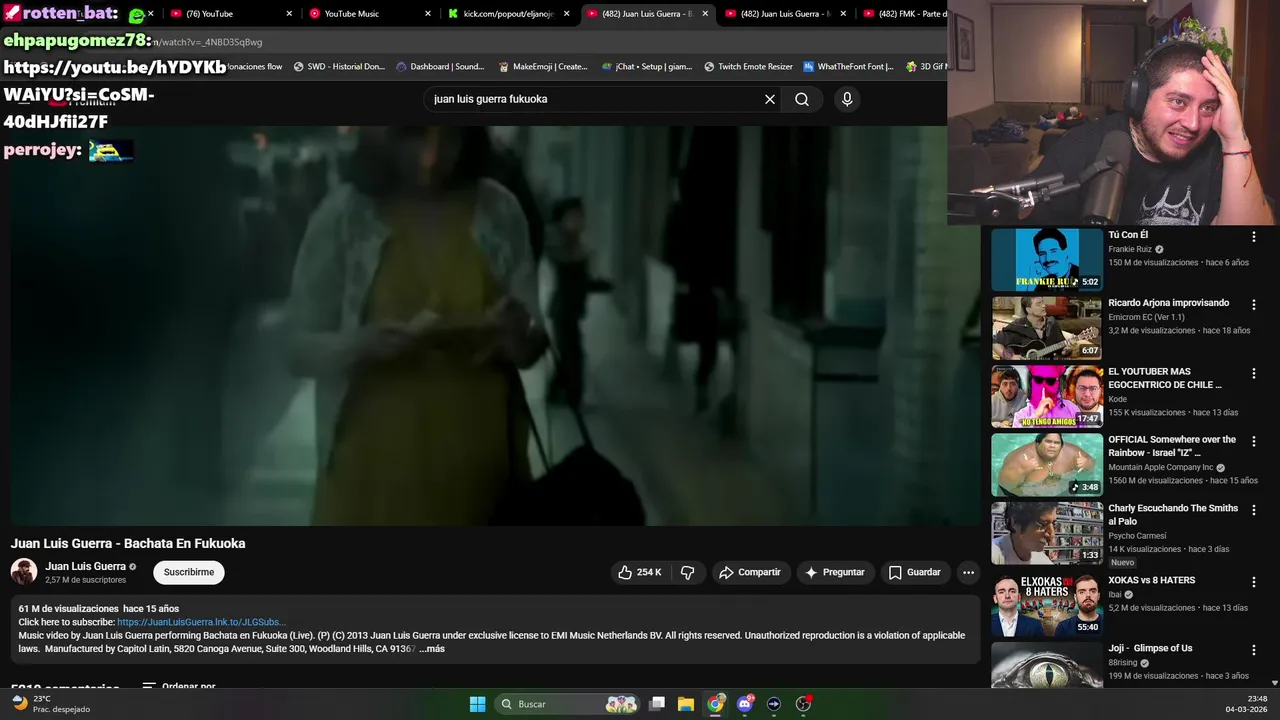Screen dimensions: 1280x720
Task: Play Ricardo Arjona improvisando thumbnail
Action: click(1047, 328)
